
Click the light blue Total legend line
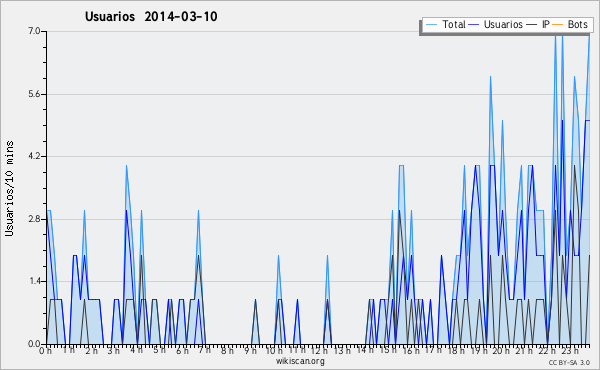coord(431,24)
